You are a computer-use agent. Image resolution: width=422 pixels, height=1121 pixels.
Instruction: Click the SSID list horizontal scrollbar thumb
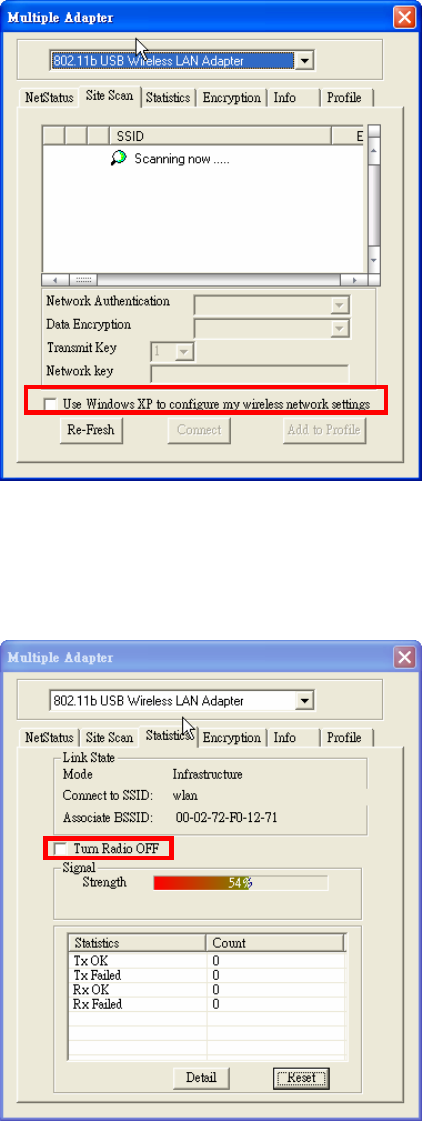pos(84,280)
